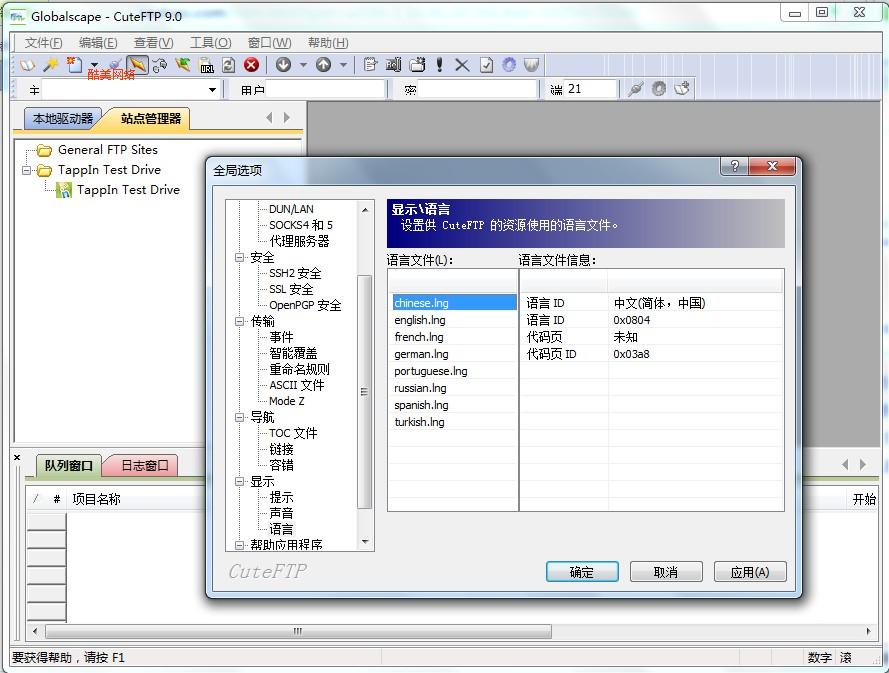Switch to the 站点管理器 tab
Screen dimensions: 889x673
150,118
